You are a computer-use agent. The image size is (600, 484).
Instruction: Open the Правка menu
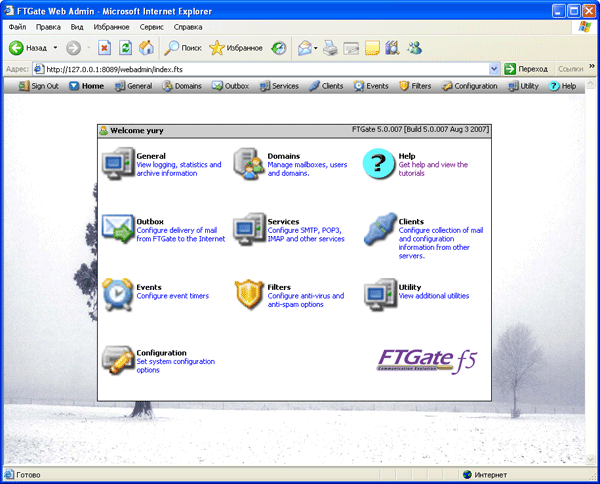pos(48,27)
